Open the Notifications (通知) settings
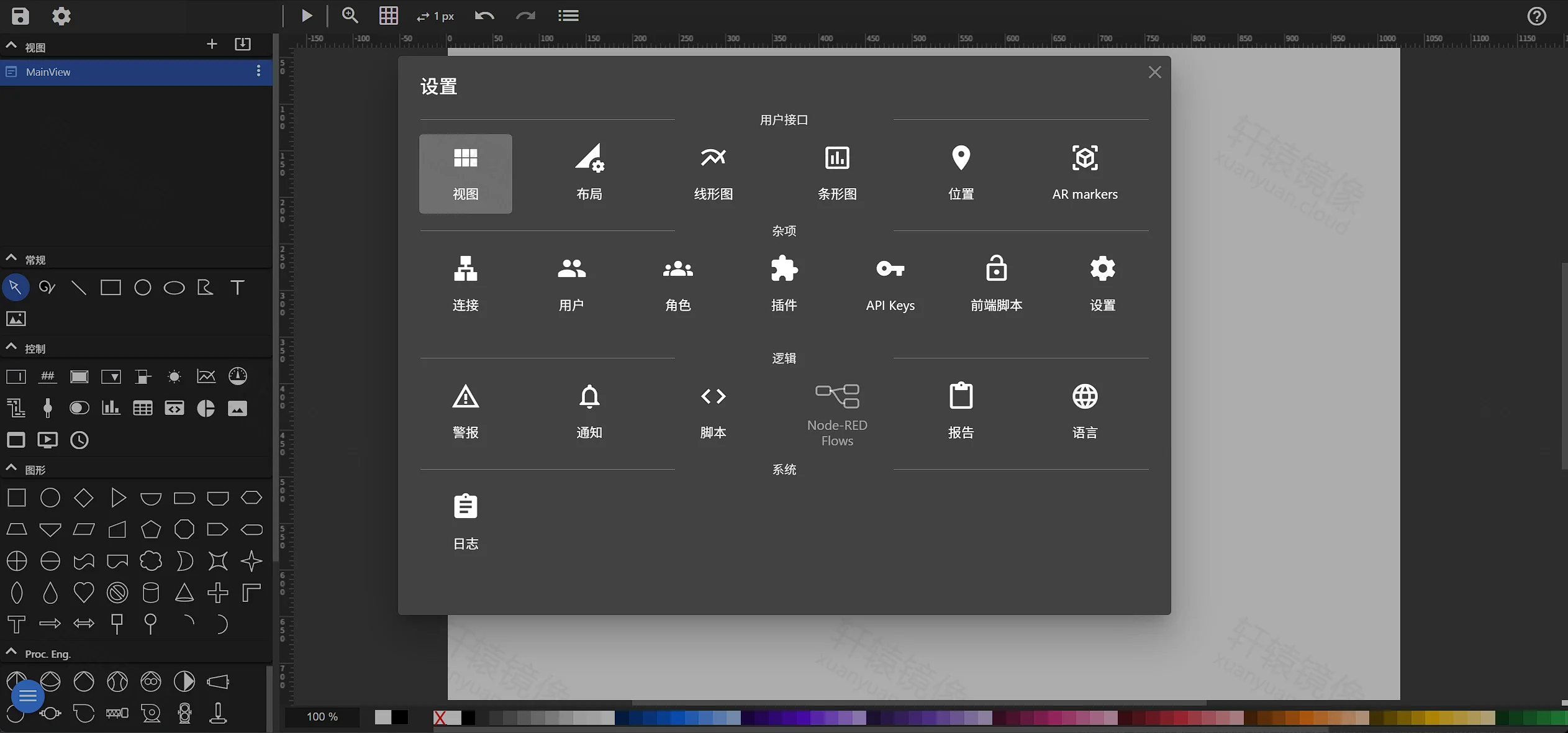 (x=589, y=412)
